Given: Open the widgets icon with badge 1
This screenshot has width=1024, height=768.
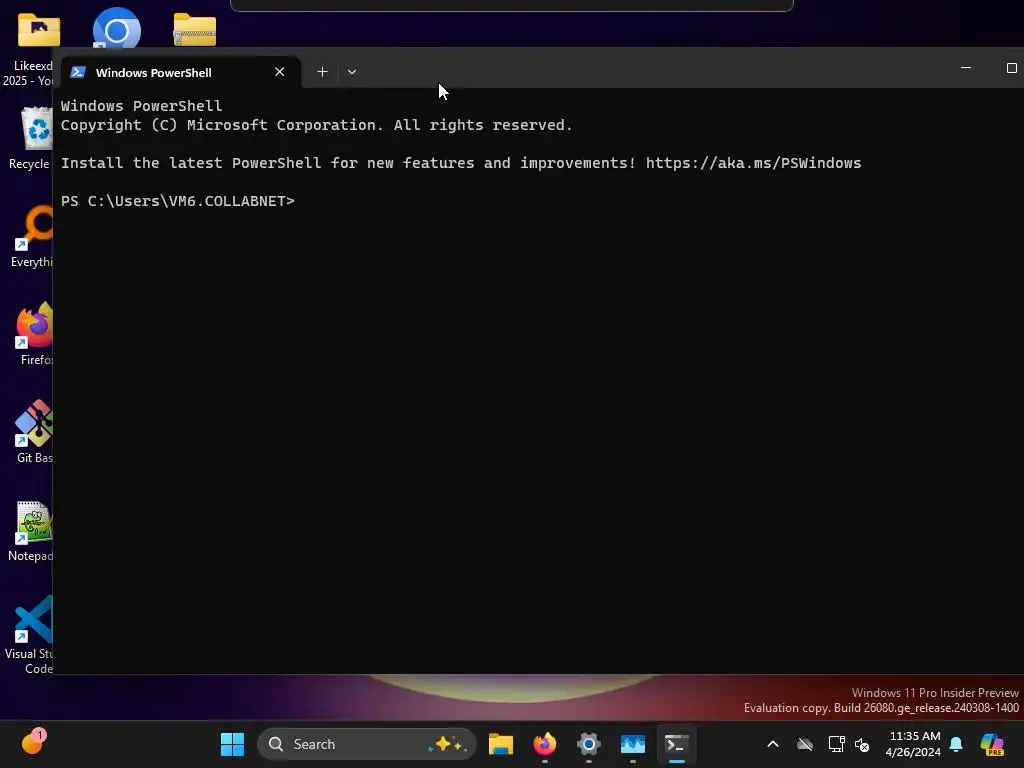Looking at the screenshot, I should (x=33, y=742).
